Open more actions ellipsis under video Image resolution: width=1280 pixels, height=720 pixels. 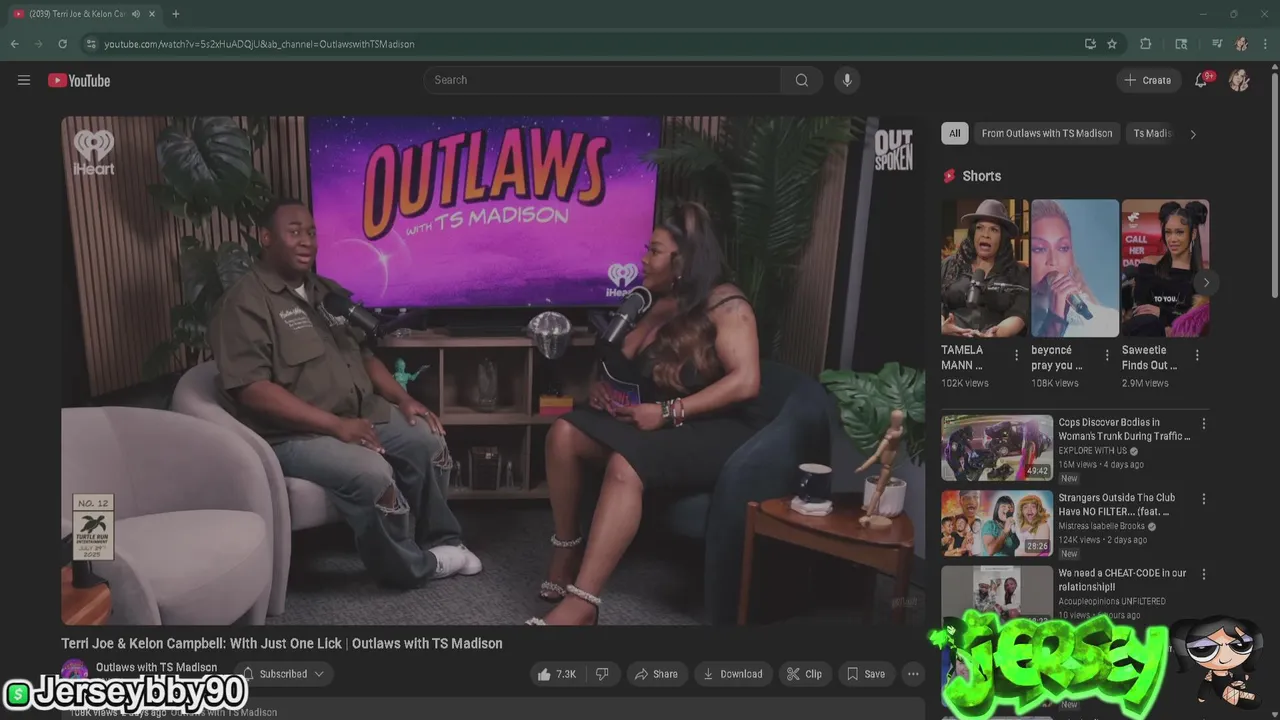pos(913,674)
